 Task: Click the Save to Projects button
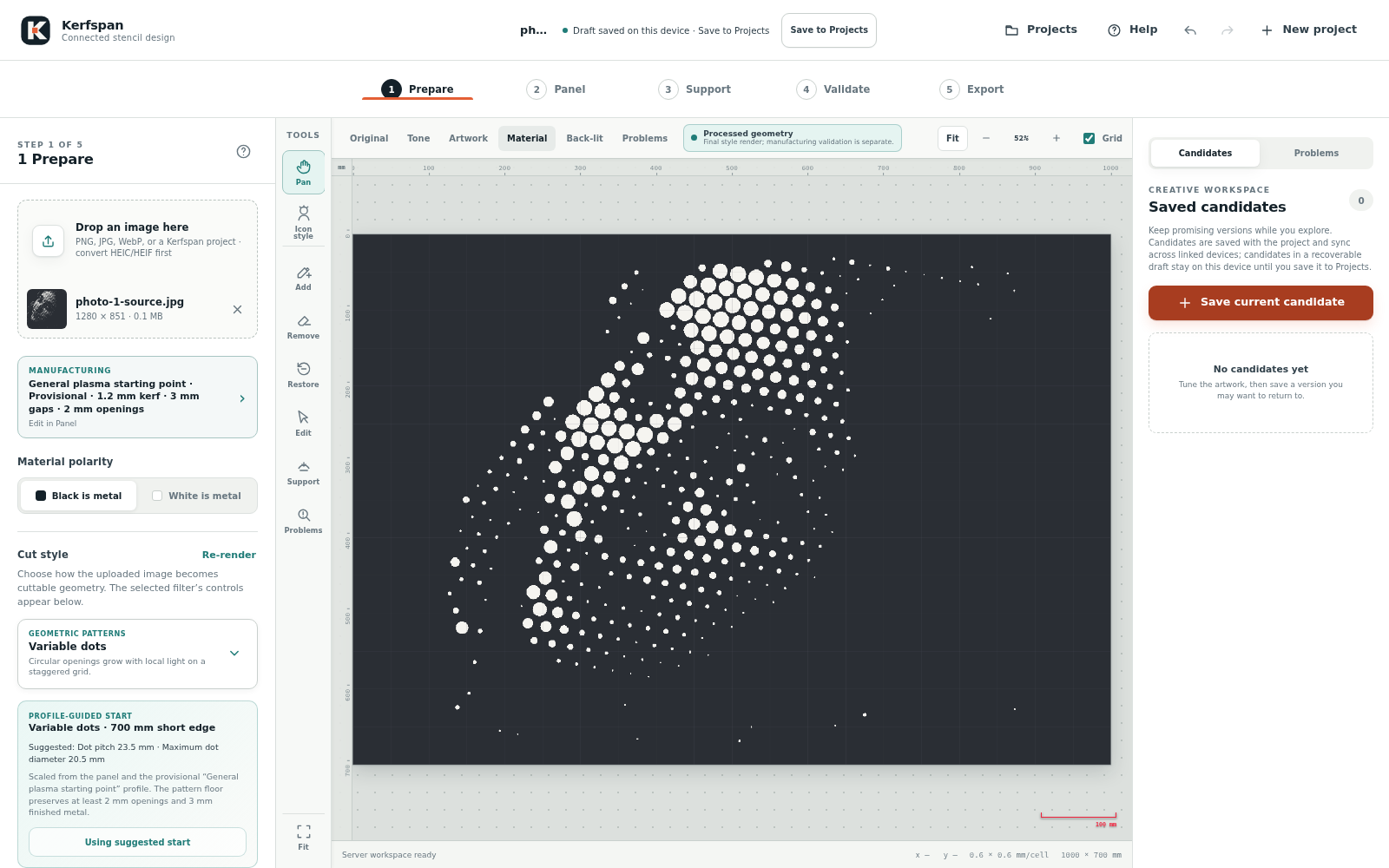pyautogui.click(x=829, y=30)
